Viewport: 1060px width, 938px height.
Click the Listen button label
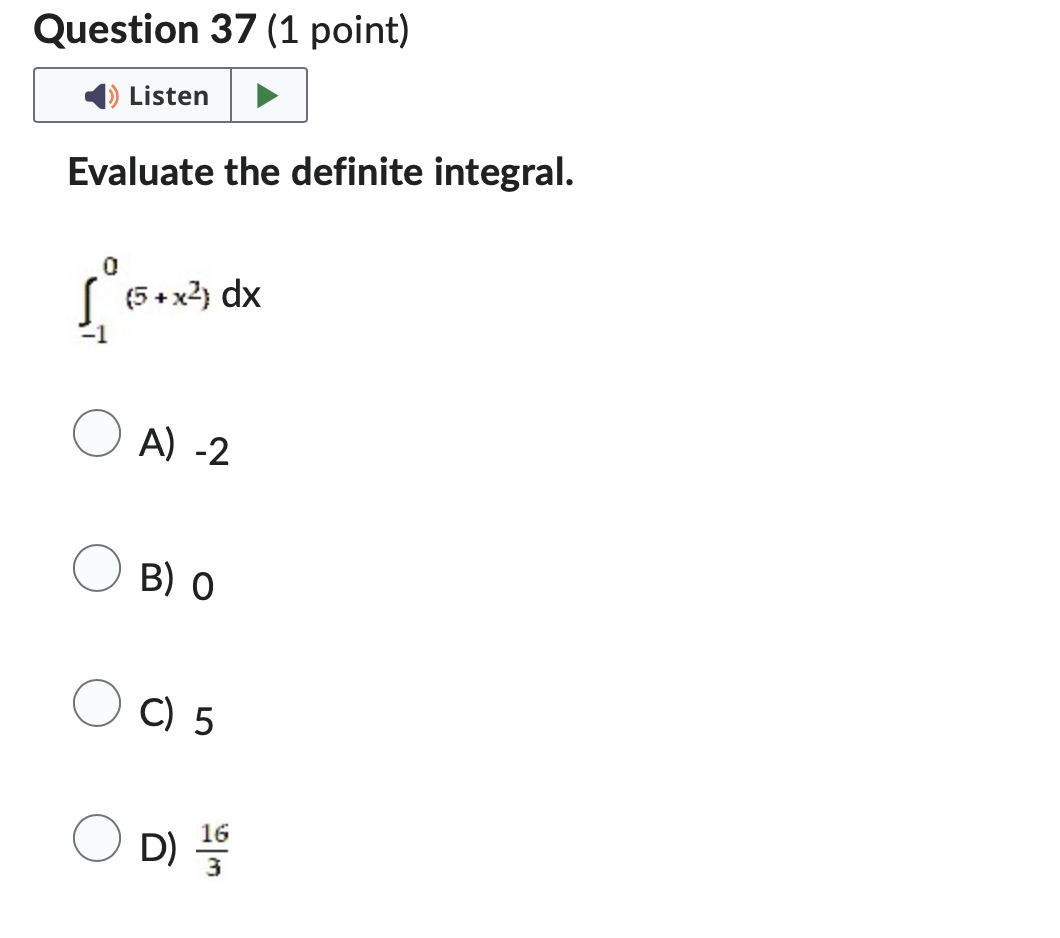(168, 95)
